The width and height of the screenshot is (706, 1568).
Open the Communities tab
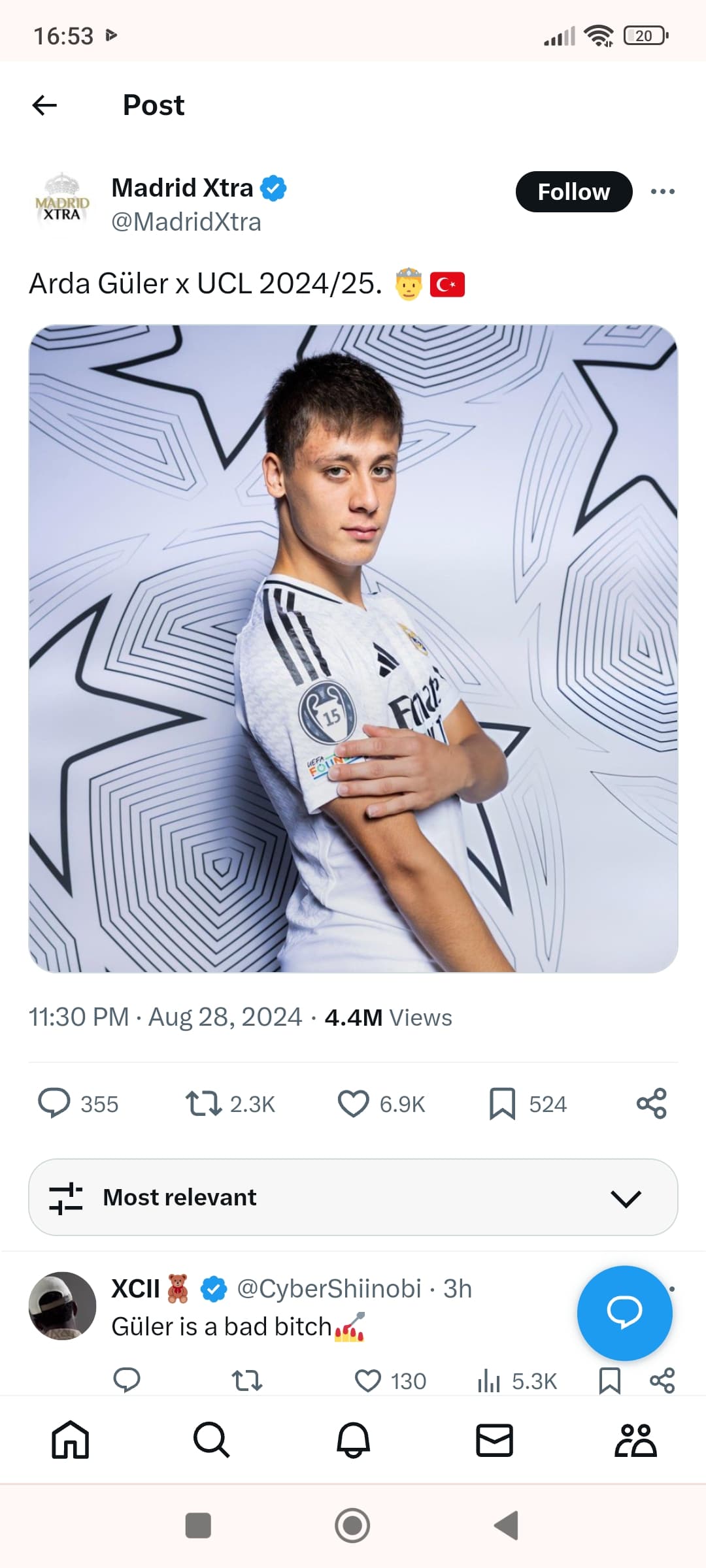(x=635, y=1440)
